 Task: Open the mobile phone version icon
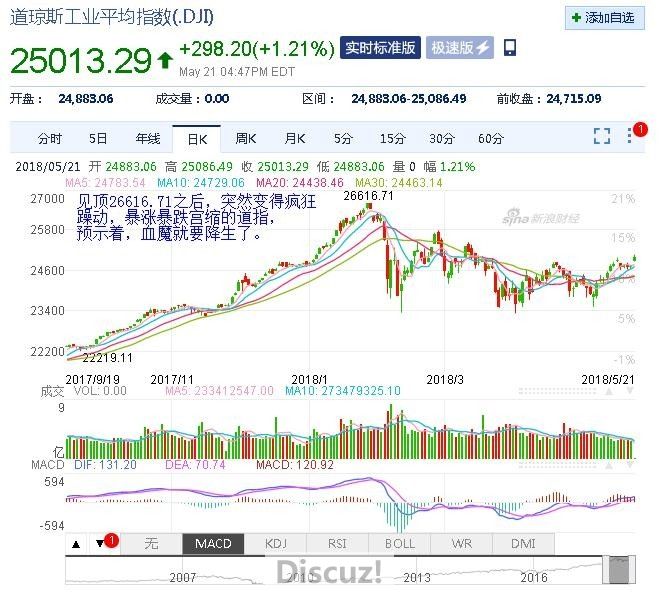point(510,47)
